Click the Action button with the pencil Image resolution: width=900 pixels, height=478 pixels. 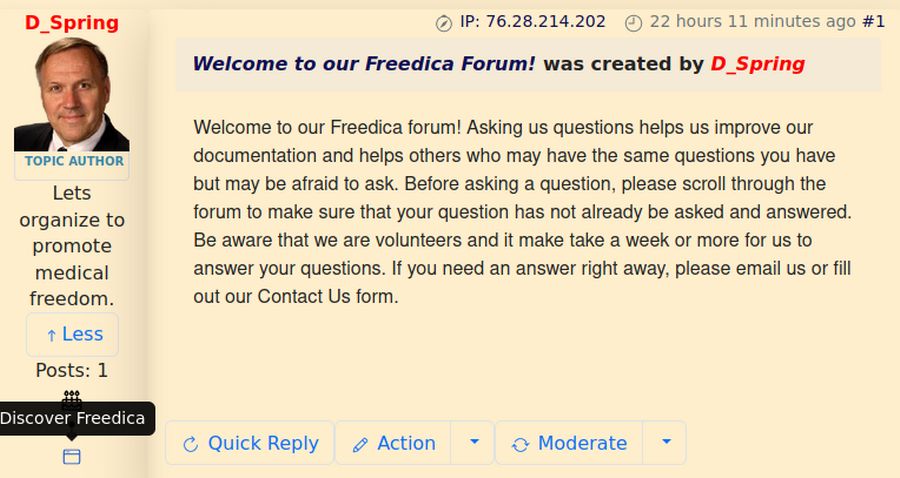[x=394, y=443]
